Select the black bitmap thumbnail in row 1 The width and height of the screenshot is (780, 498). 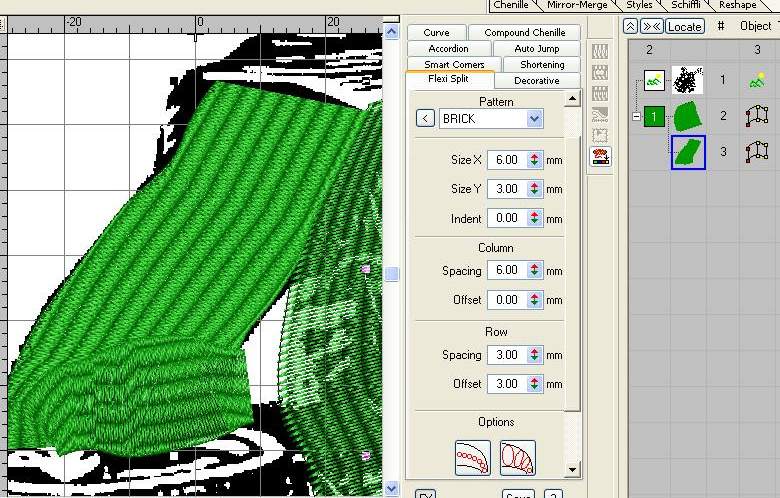pos(688,80)
